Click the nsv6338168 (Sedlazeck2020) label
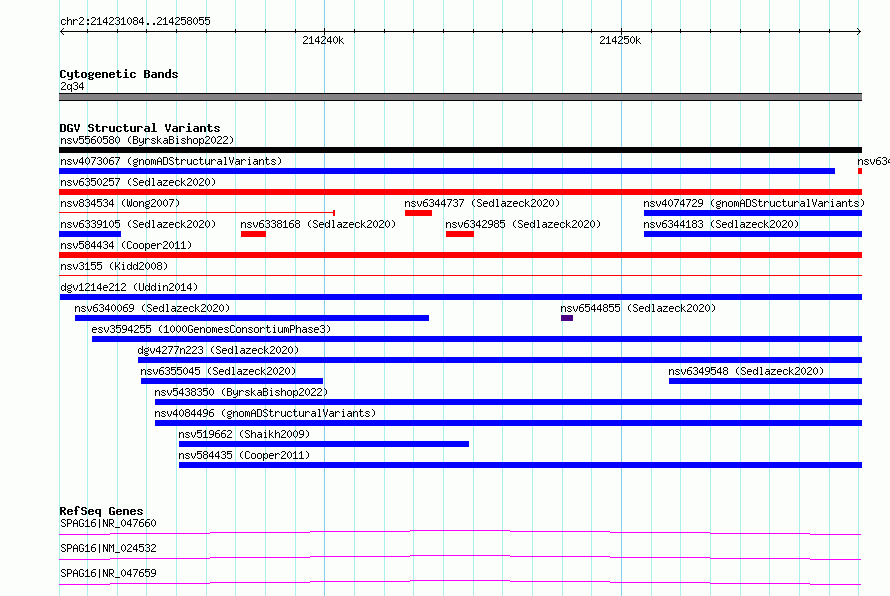Screen dimensions: 890x596 (318, 224)
